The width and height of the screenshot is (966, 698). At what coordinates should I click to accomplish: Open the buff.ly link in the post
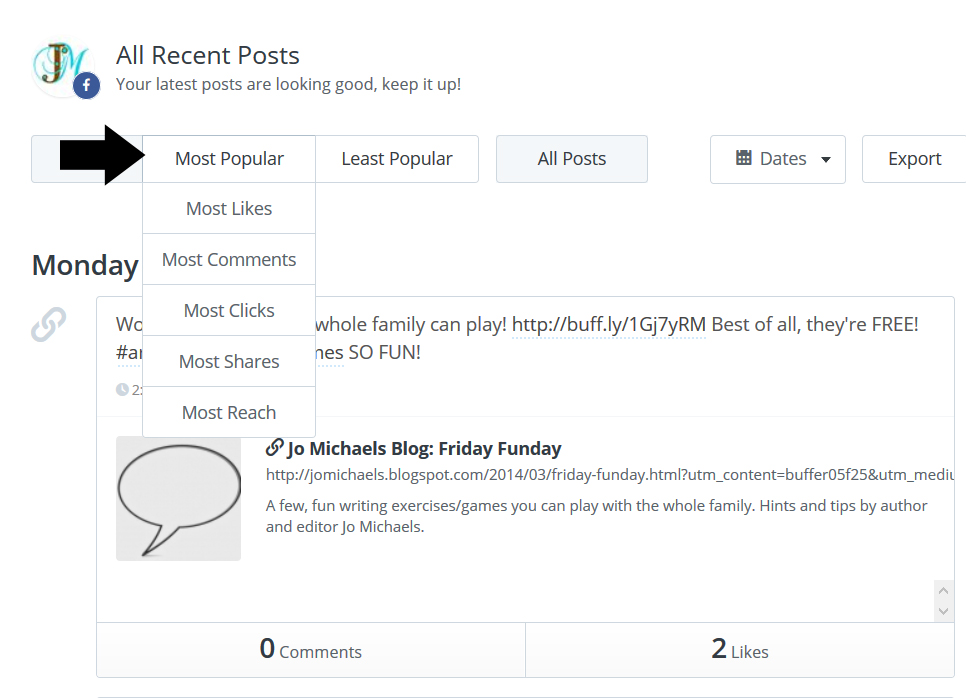(609, 324)
